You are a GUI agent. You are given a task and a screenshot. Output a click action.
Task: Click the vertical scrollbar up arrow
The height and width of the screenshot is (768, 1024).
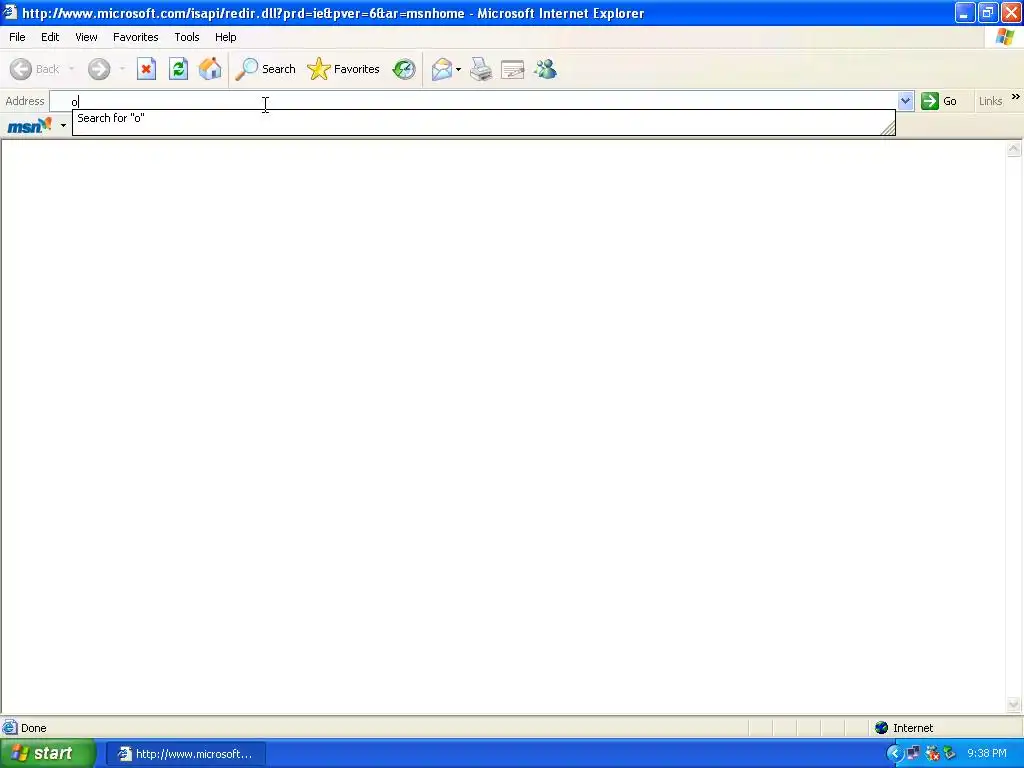pyautogui.click(x=1014, y=150)
